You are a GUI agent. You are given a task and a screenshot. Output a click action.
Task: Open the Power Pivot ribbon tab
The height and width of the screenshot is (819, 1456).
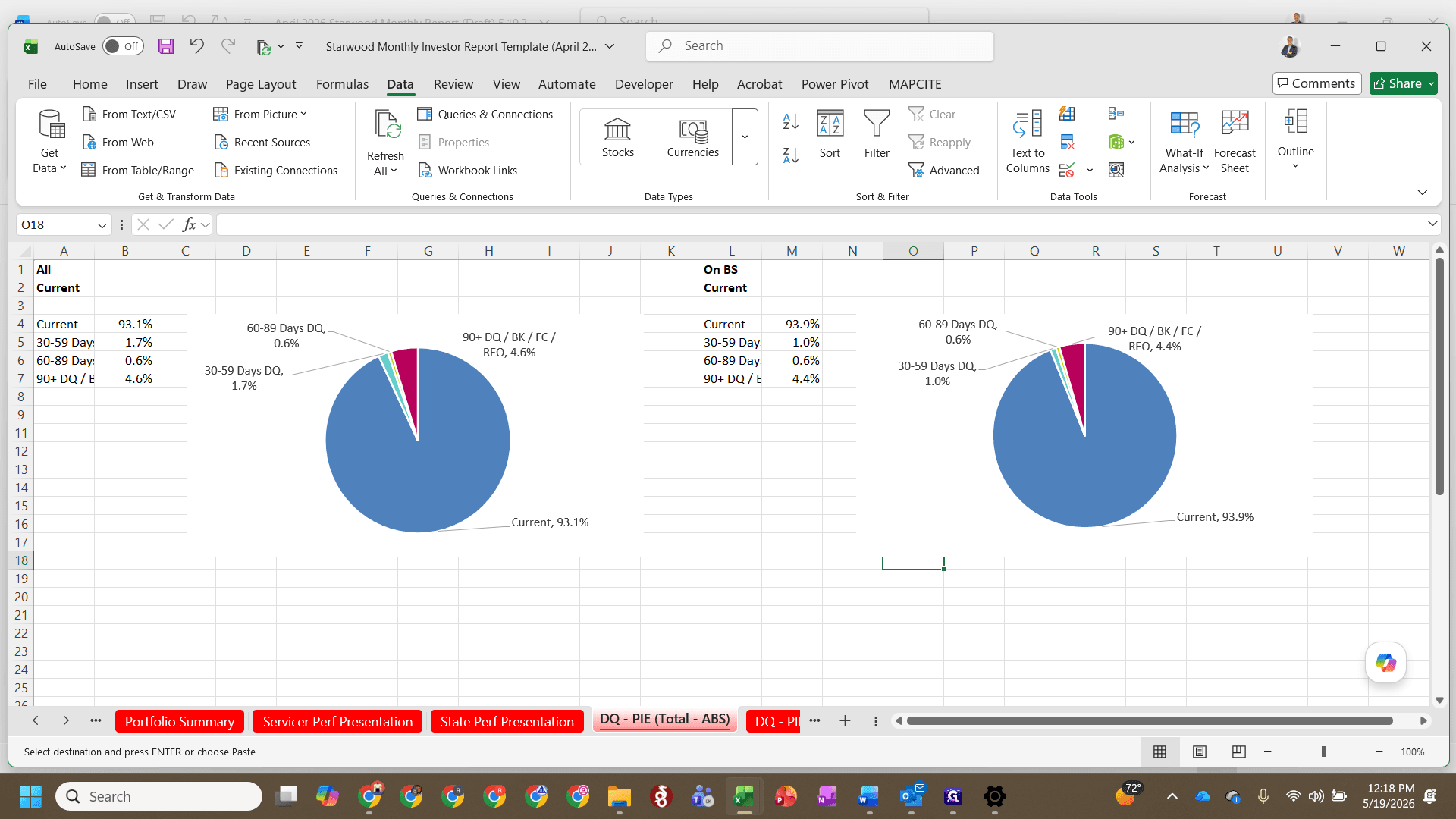pos(835,84)
